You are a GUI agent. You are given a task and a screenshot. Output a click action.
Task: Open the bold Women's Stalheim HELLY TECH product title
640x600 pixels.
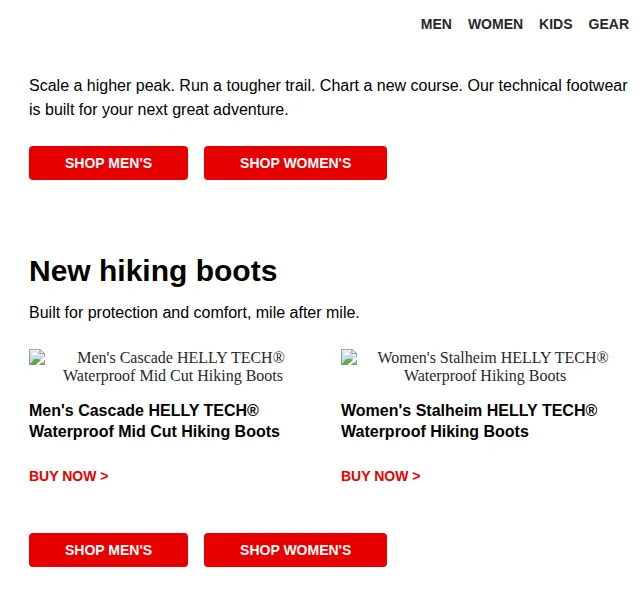[469, 421]
